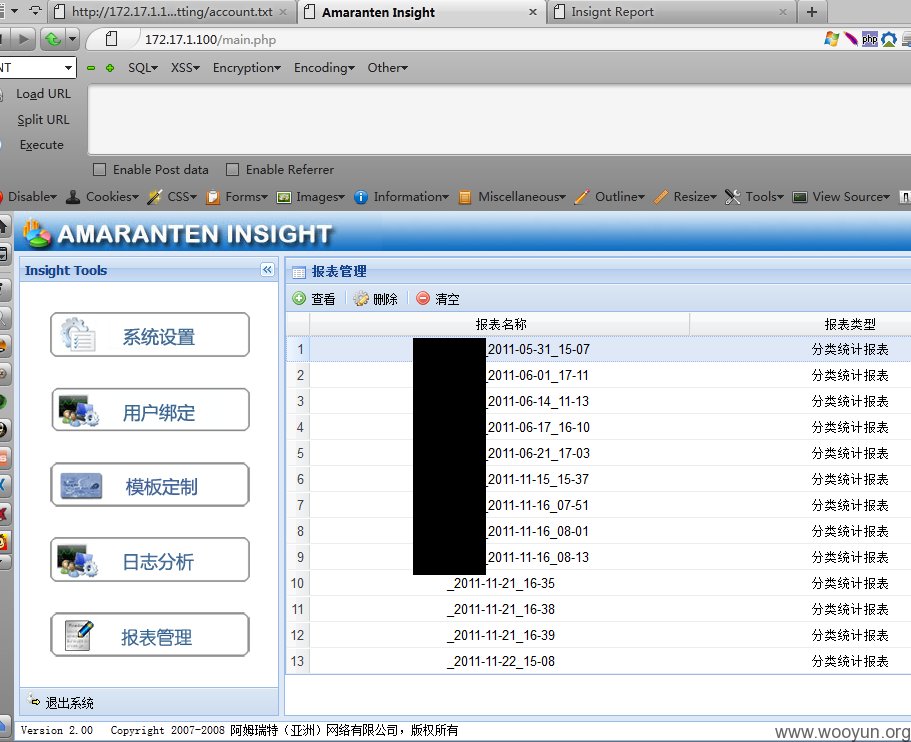This screenshot has height=742, width=911.
Task: Open 系统设置 system settings
Action: (x=150, y=335)
